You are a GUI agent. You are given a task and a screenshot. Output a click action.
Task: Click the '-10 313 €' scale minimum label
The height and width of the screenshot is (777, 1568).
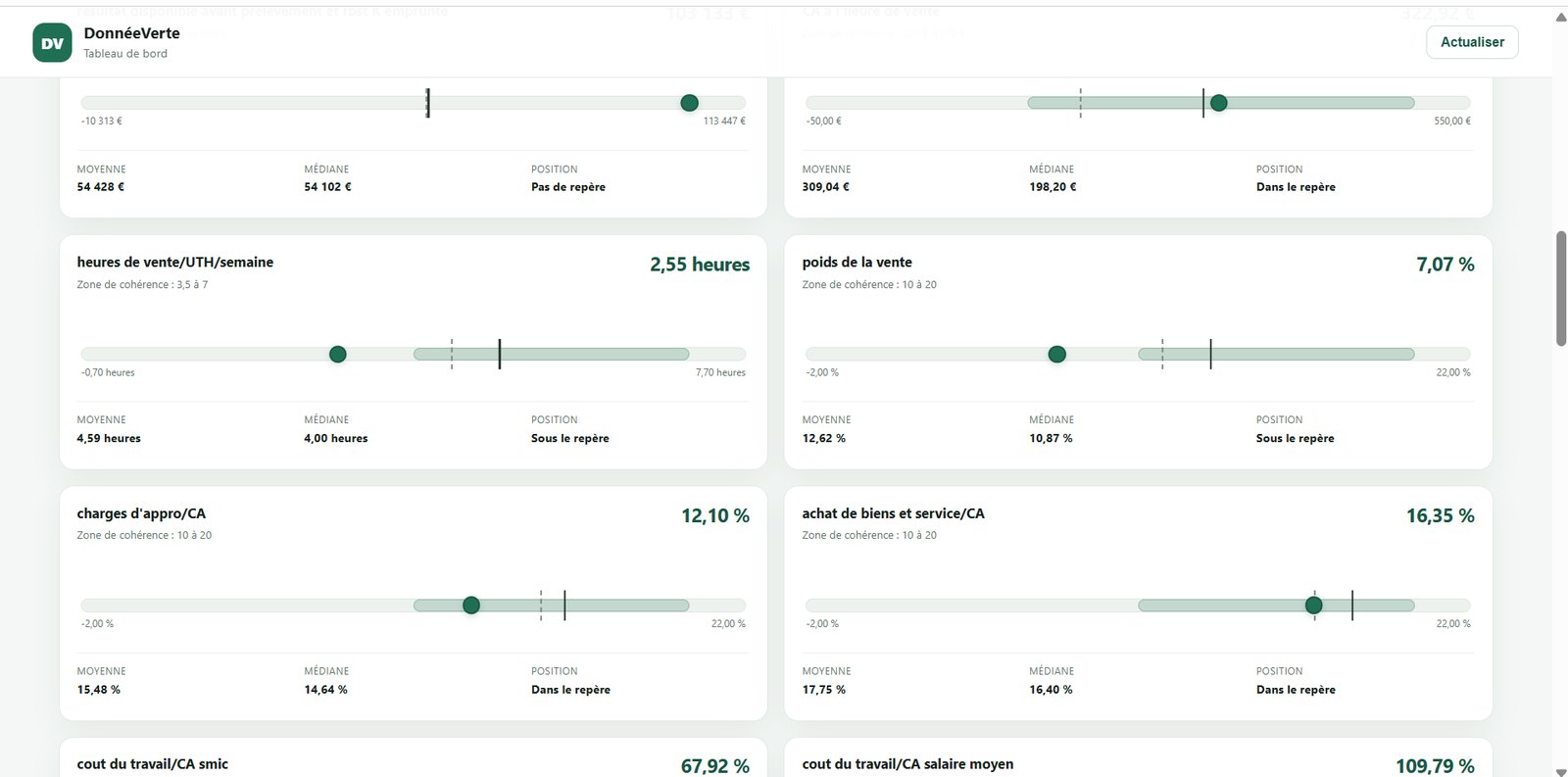[102, 121]
